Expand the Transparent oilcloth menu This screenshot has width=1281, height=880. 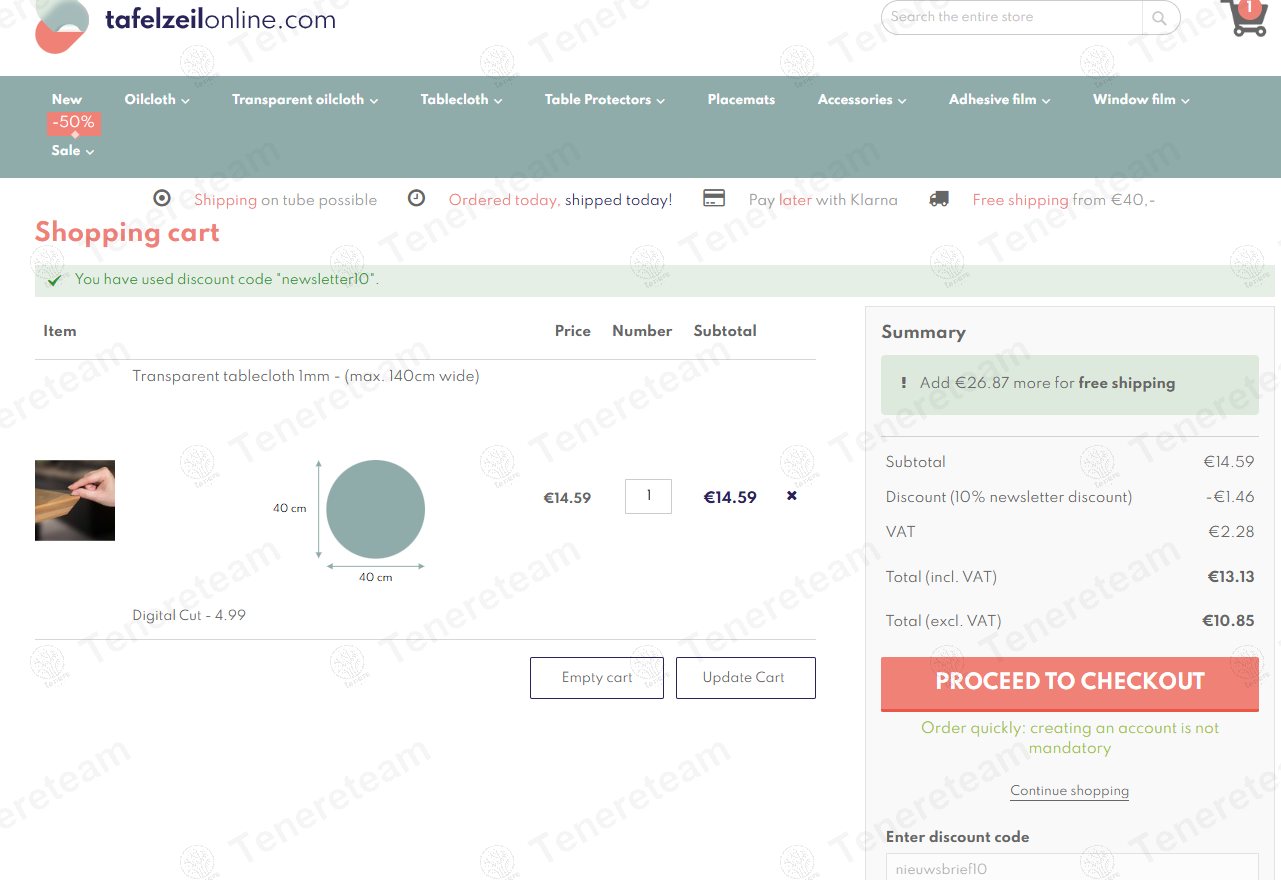pos(305,99)
